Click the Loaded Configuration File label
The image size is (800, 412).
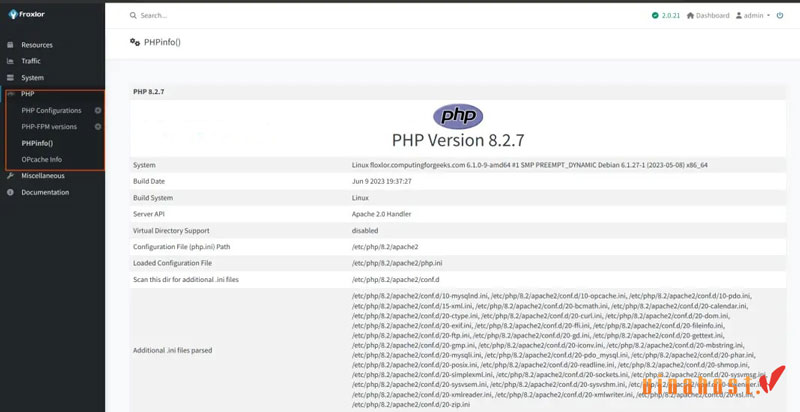tap(172, 263)
